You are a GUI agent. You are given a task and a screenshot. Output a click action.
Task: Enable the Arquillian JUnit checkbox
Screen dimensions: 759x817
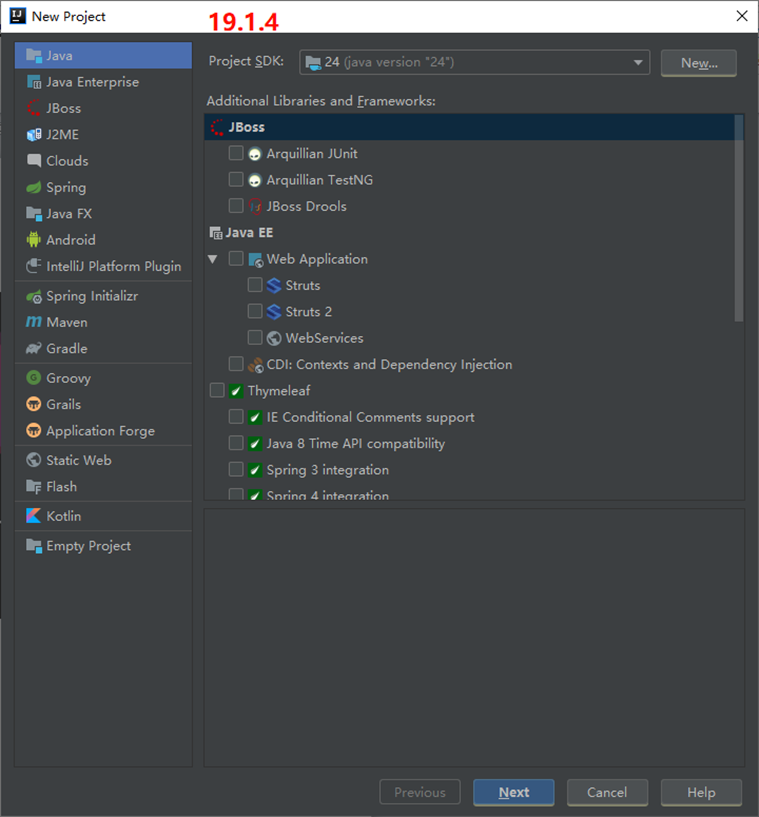pos(236,153)
